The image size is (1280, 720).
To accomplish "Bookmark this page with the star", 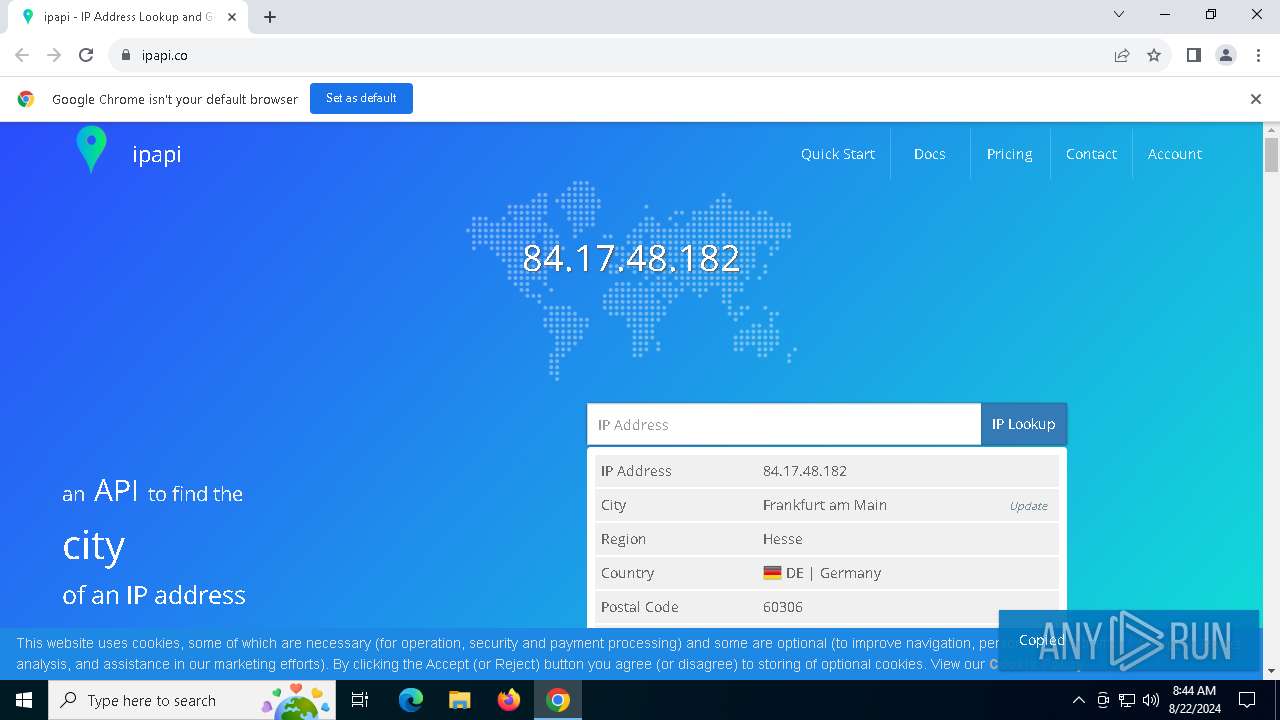I will tap(1154, 55).
